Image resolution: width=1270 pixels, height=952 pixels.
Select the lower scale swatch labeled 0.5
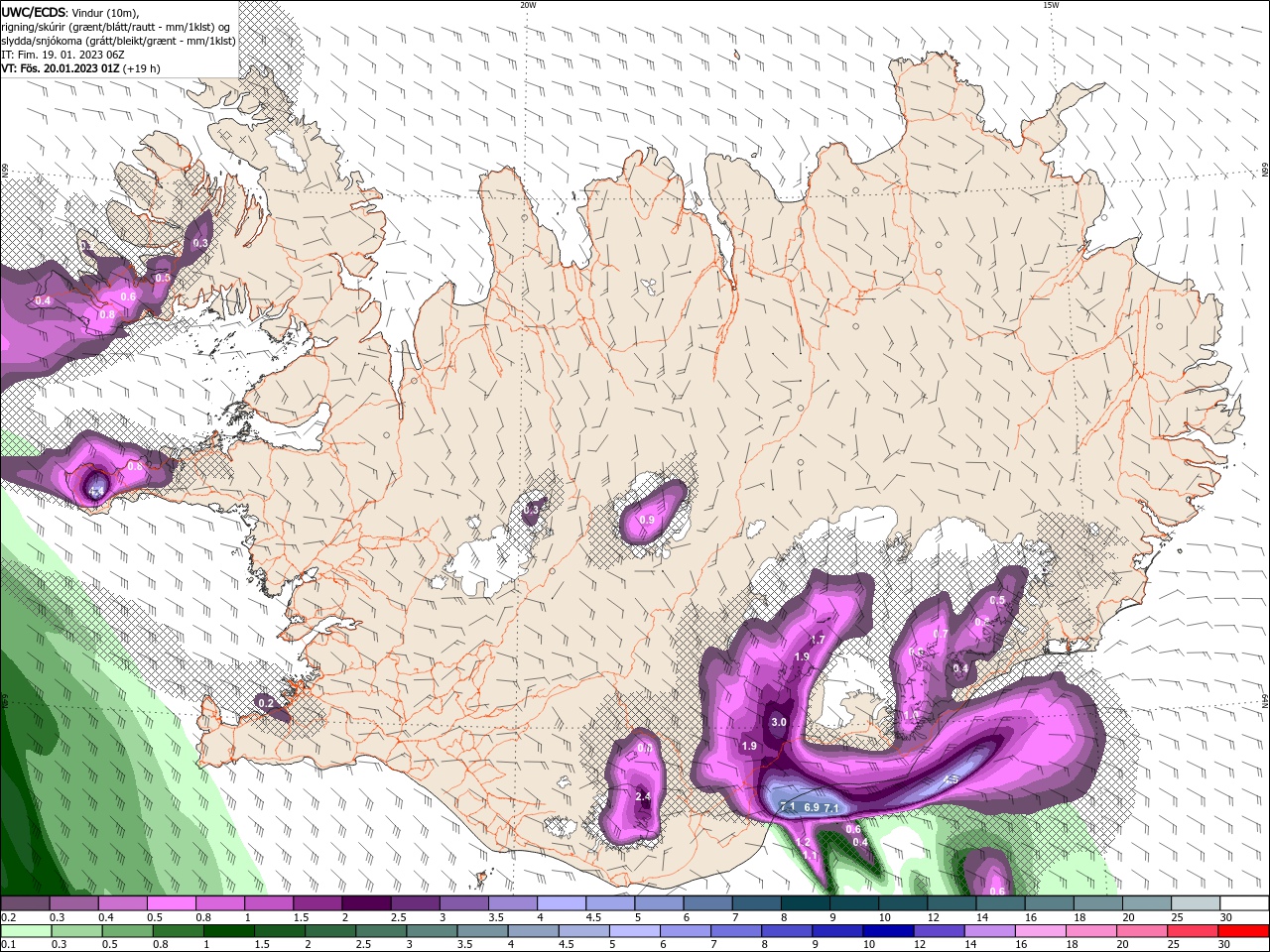pos(127,931)
